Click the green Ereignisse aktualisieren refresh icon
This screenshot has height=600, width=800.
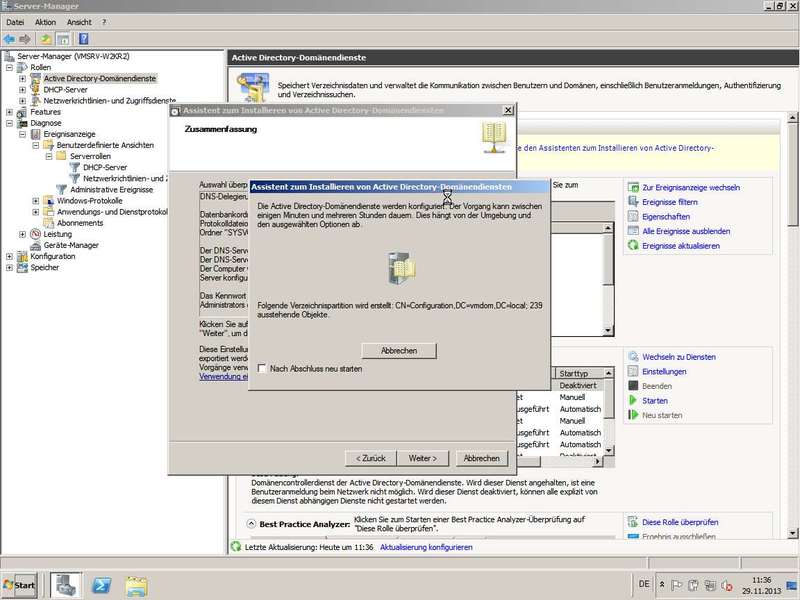(x=631, y=245)
